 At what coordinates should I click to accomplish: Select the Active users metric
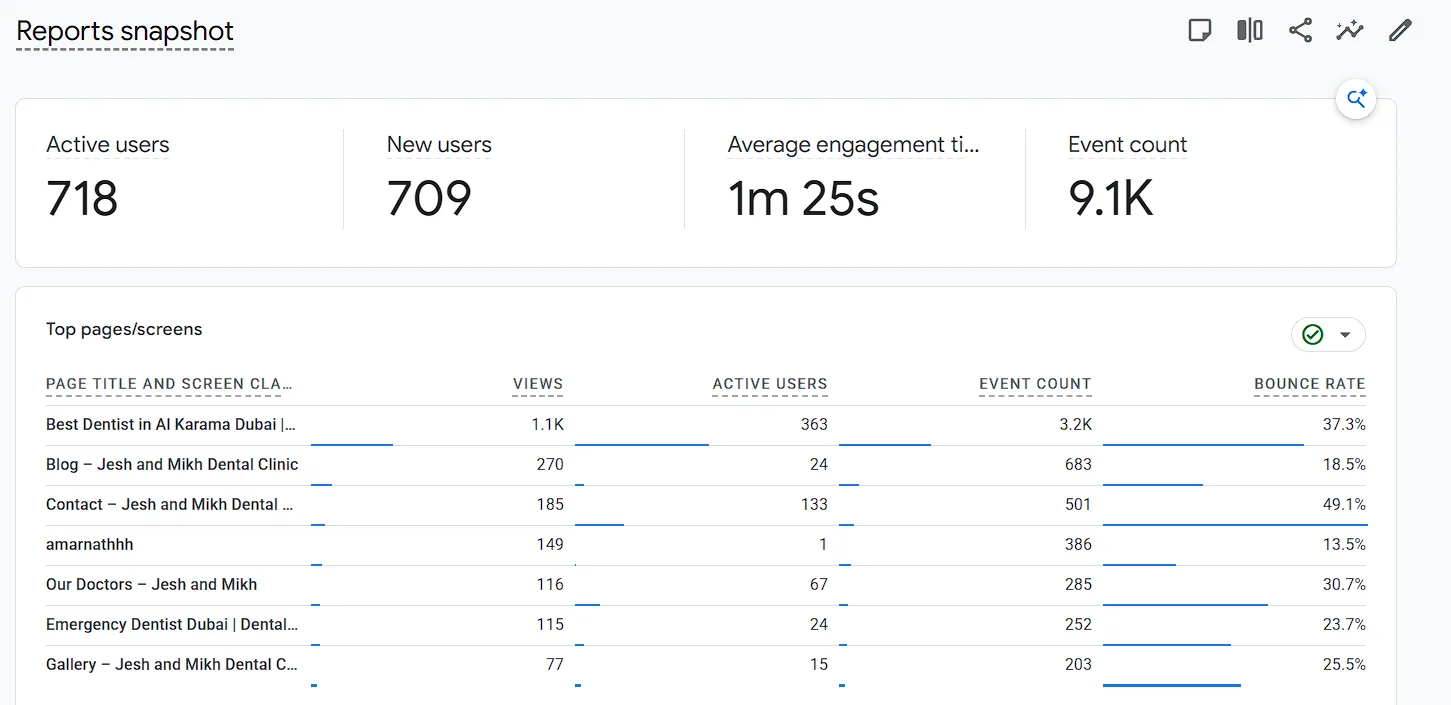[x=108, y=145]
